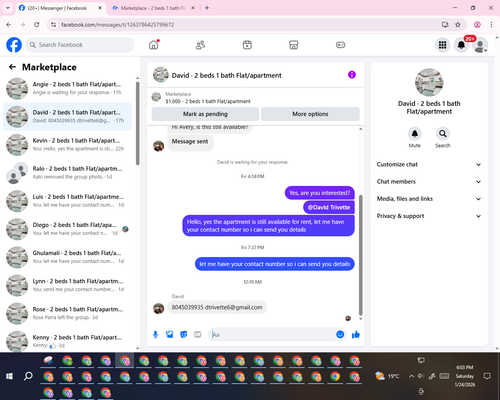Click the @David Trivette mention
This screenshot has width=500, height=400.
coord(329,207)
